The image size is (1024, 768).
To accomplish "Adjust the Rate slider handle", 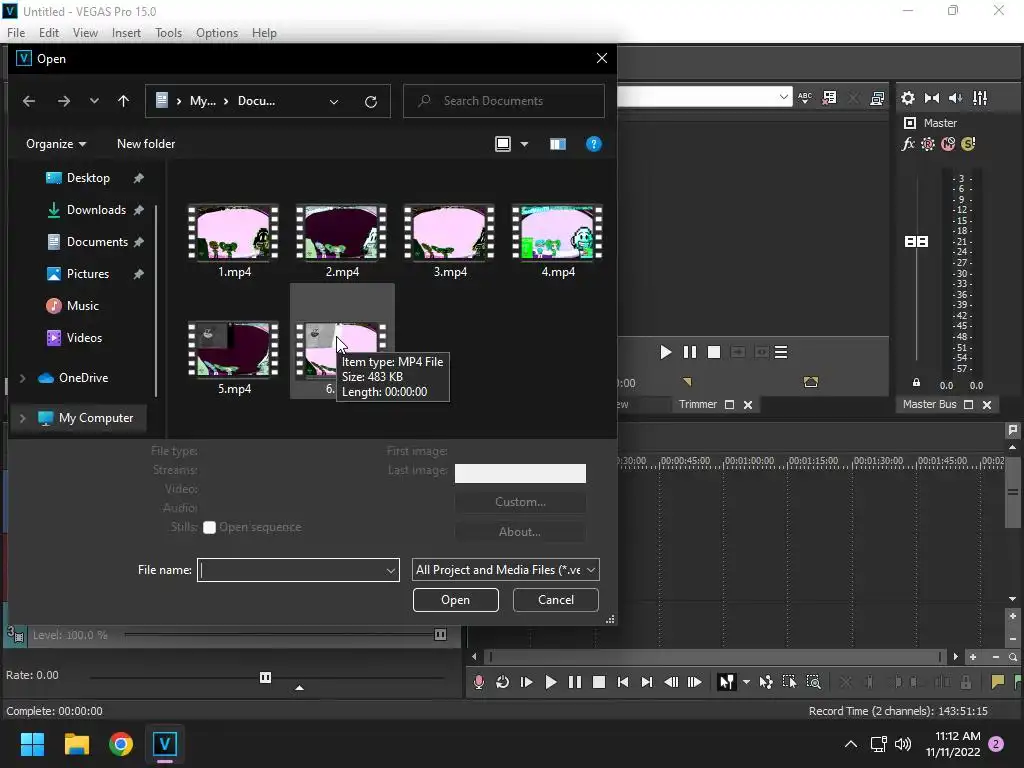I will (265, 677).
